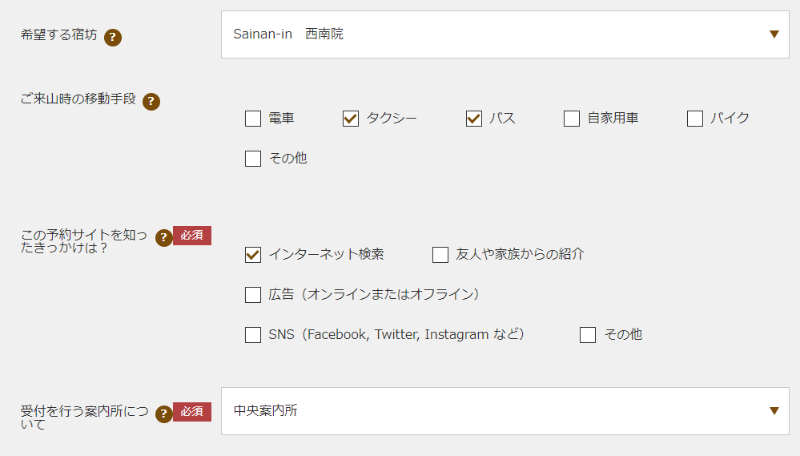This screenshot has height=456, width=800.
Task: Click 必須 badge beside 予約サイト question
Action: pos(192,235)
